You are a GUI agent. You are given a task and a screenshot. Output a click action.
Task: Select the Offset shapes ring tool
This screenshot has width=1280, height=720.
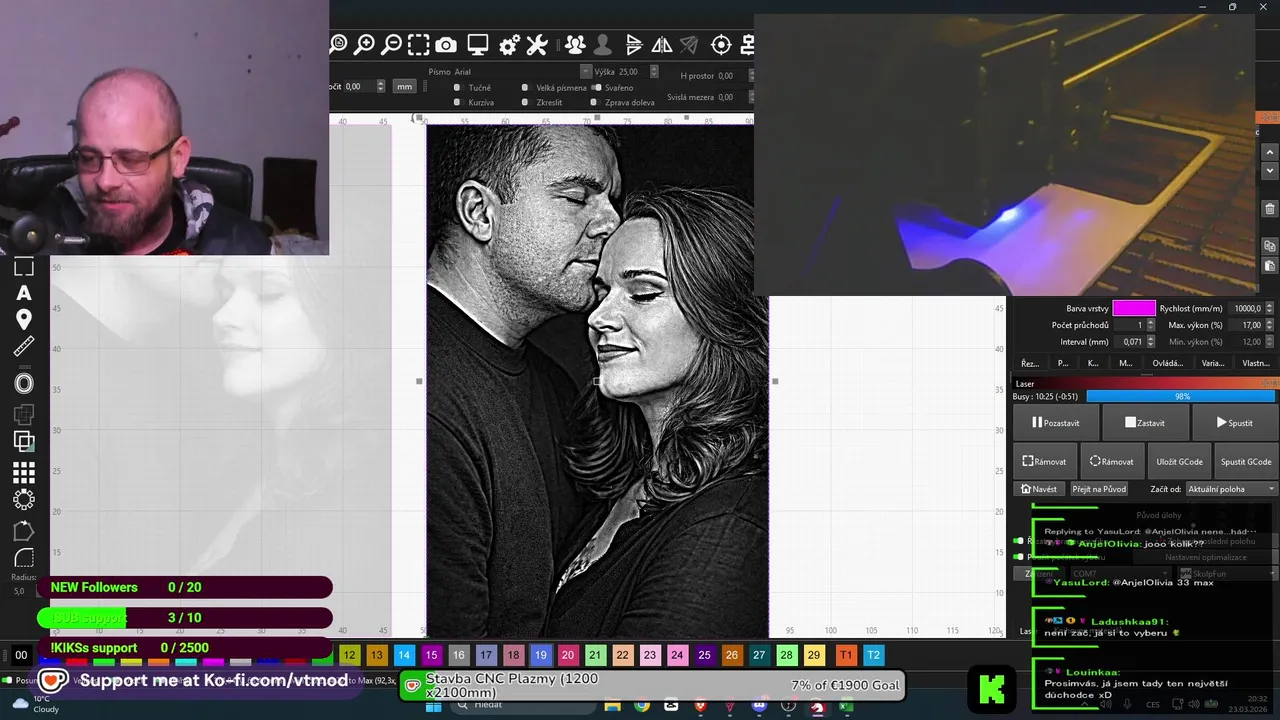(24, 384)
